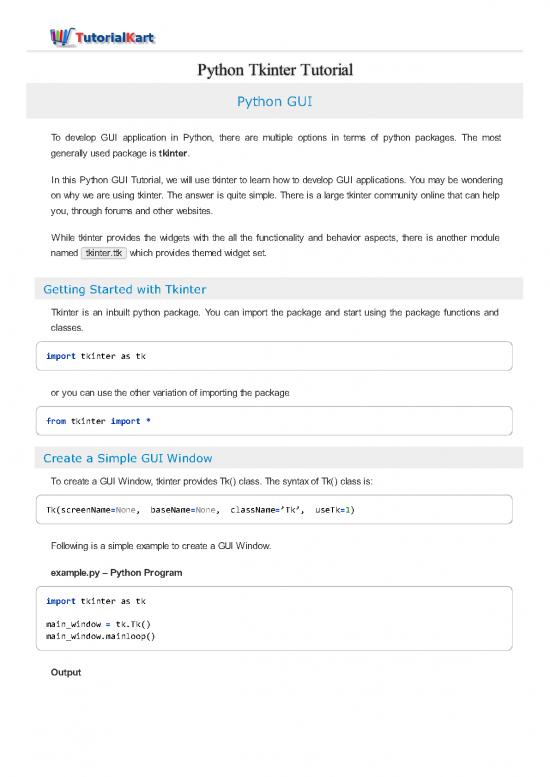Click the tkinter.ttk inline code label
The image size is (550, 777).
pyautogui.click(x=104, y=253)
